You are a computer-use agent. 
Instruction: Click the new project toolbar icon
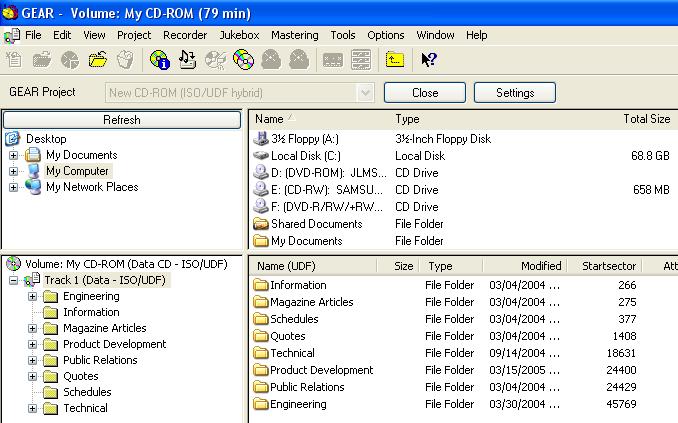pos(14,59)
